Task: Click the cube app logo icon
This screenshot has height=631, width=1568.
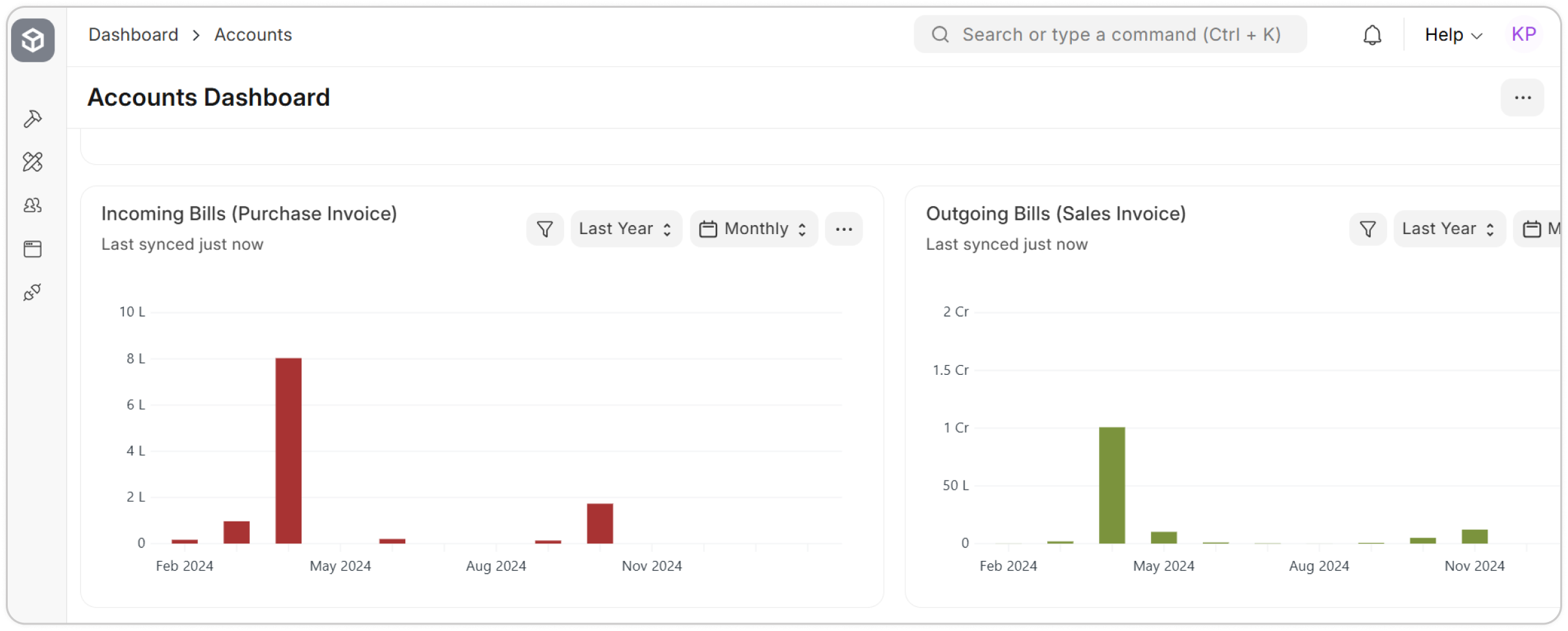Action: 32,40
